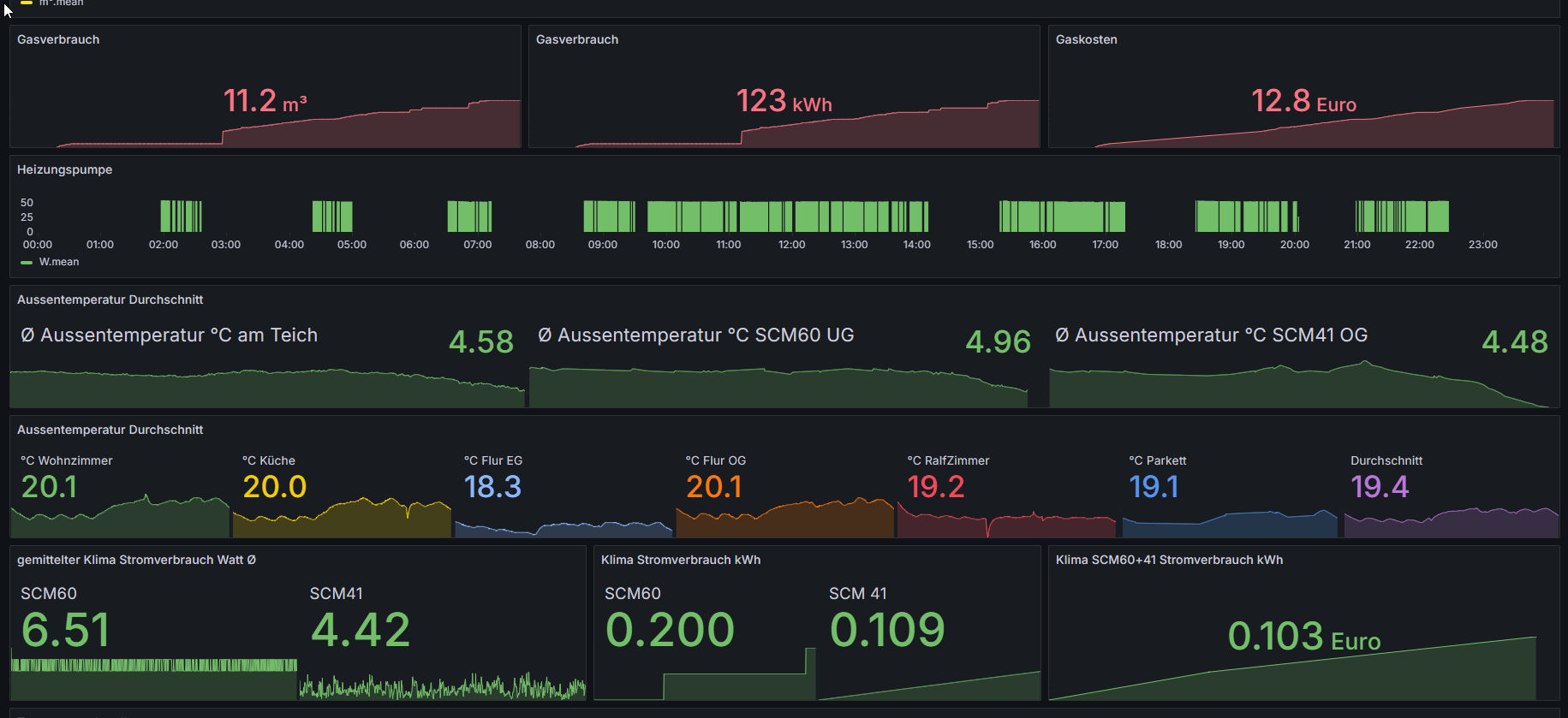The image size is (1568, 718).
Task: Toggle the W.mean series legend label
Action: coord(59,262)
